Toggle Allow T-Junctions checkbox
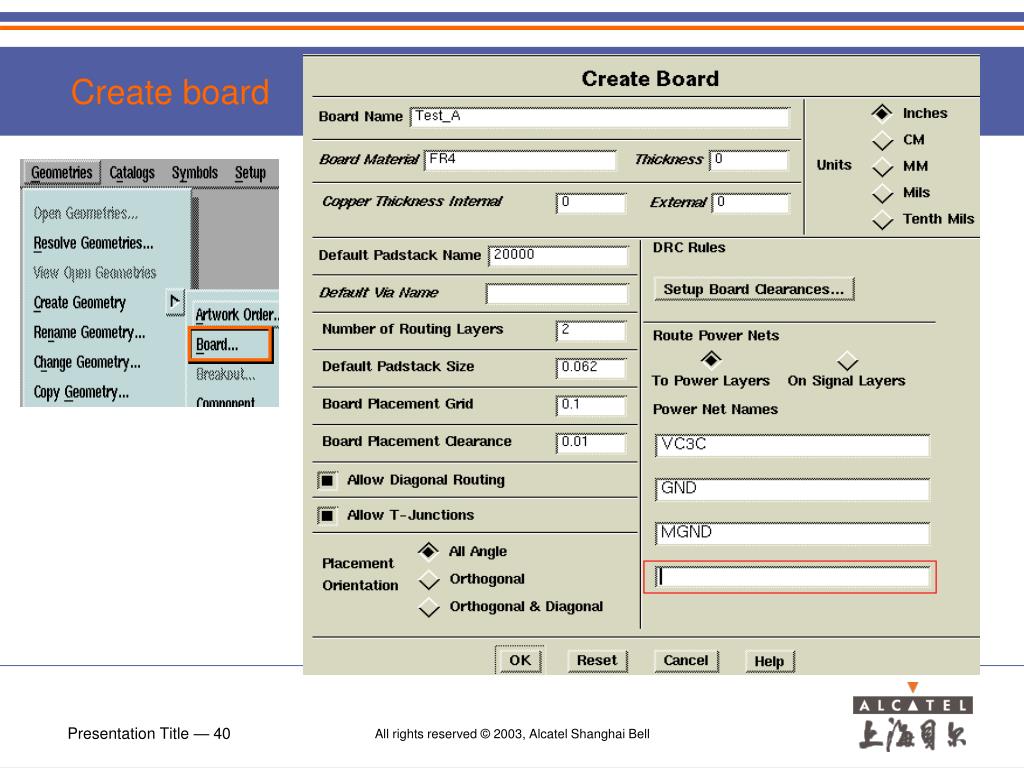The image size is (1024, 768). 327,515
